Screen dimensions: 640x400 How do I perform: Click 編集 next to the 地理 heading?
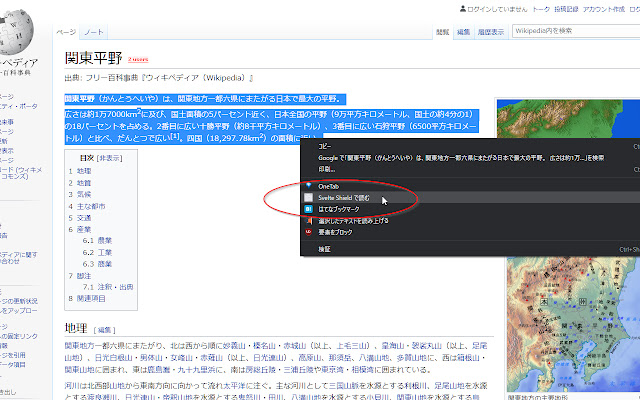coord(104,330)
